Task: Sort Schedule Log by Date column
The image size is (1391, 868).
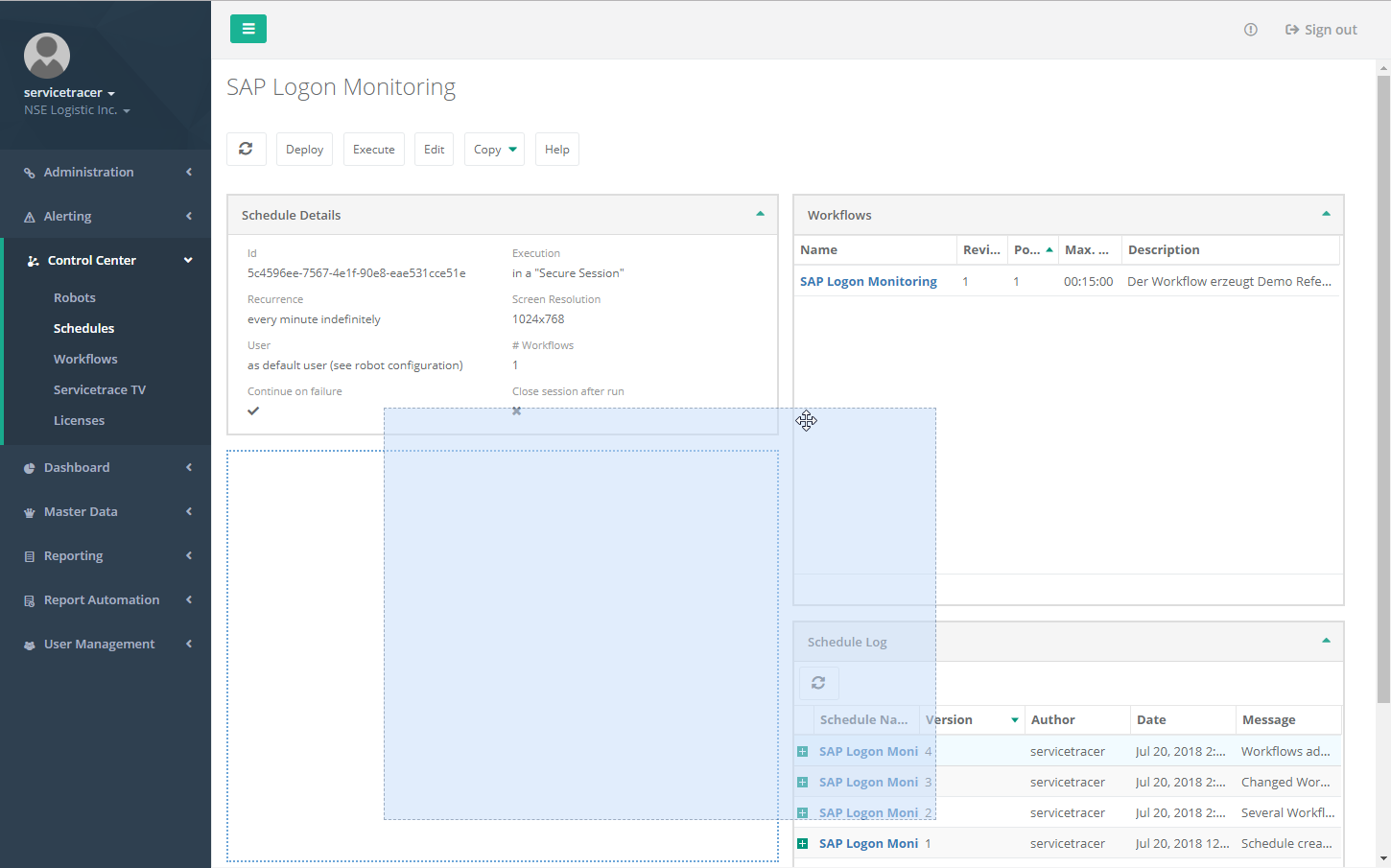Action: [1183, 719]
